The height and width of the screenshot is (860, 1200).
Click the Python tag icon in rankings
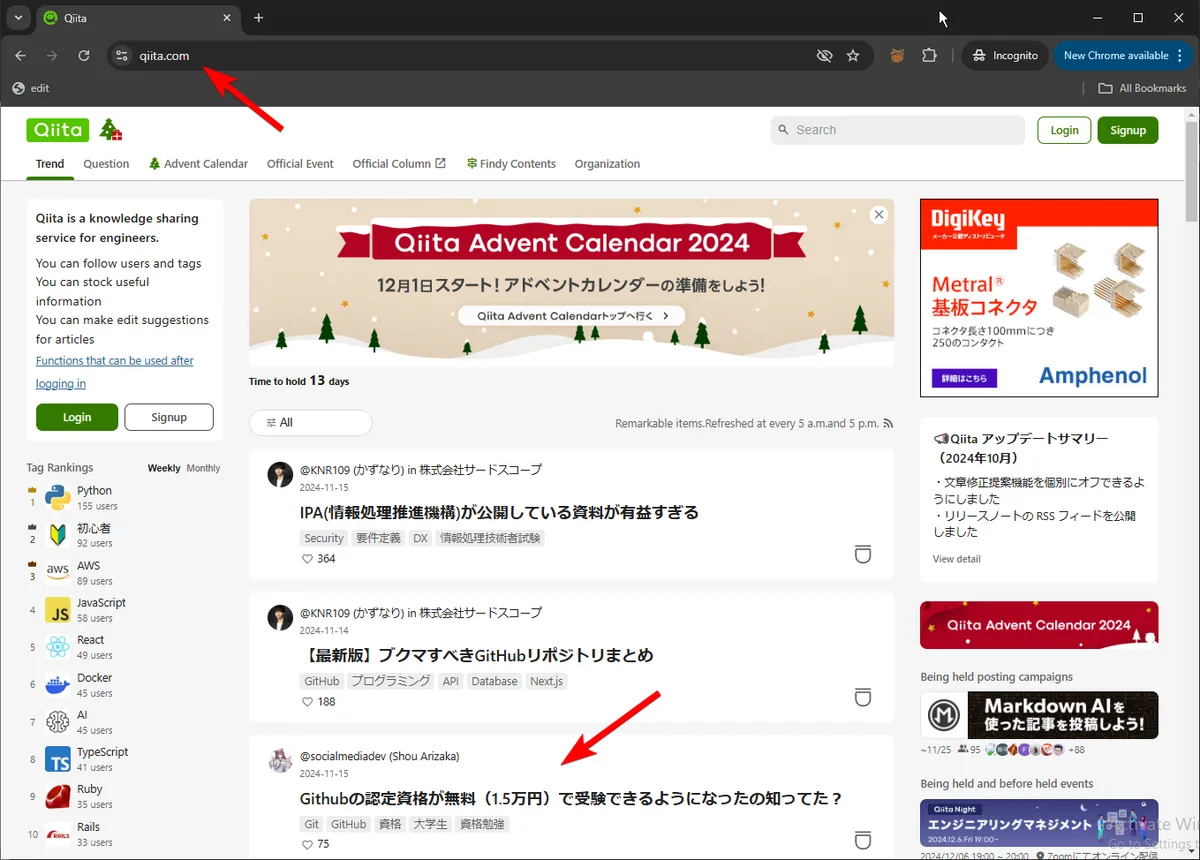click(x=58, y=497)
